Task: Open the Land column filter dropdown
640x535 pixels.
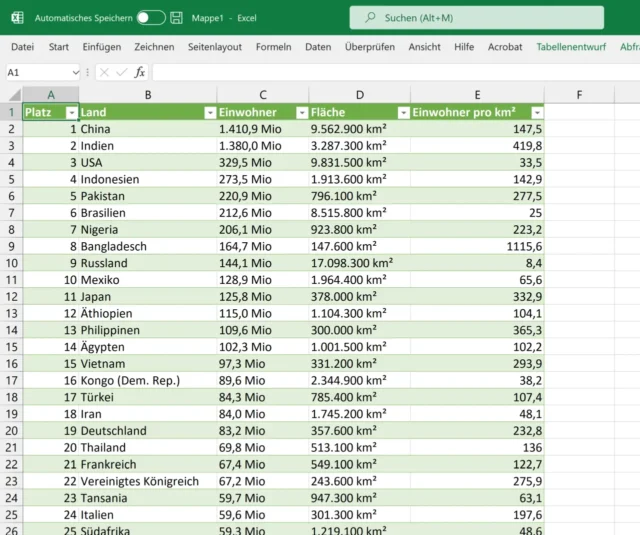Action: click(x=209, y=113)
